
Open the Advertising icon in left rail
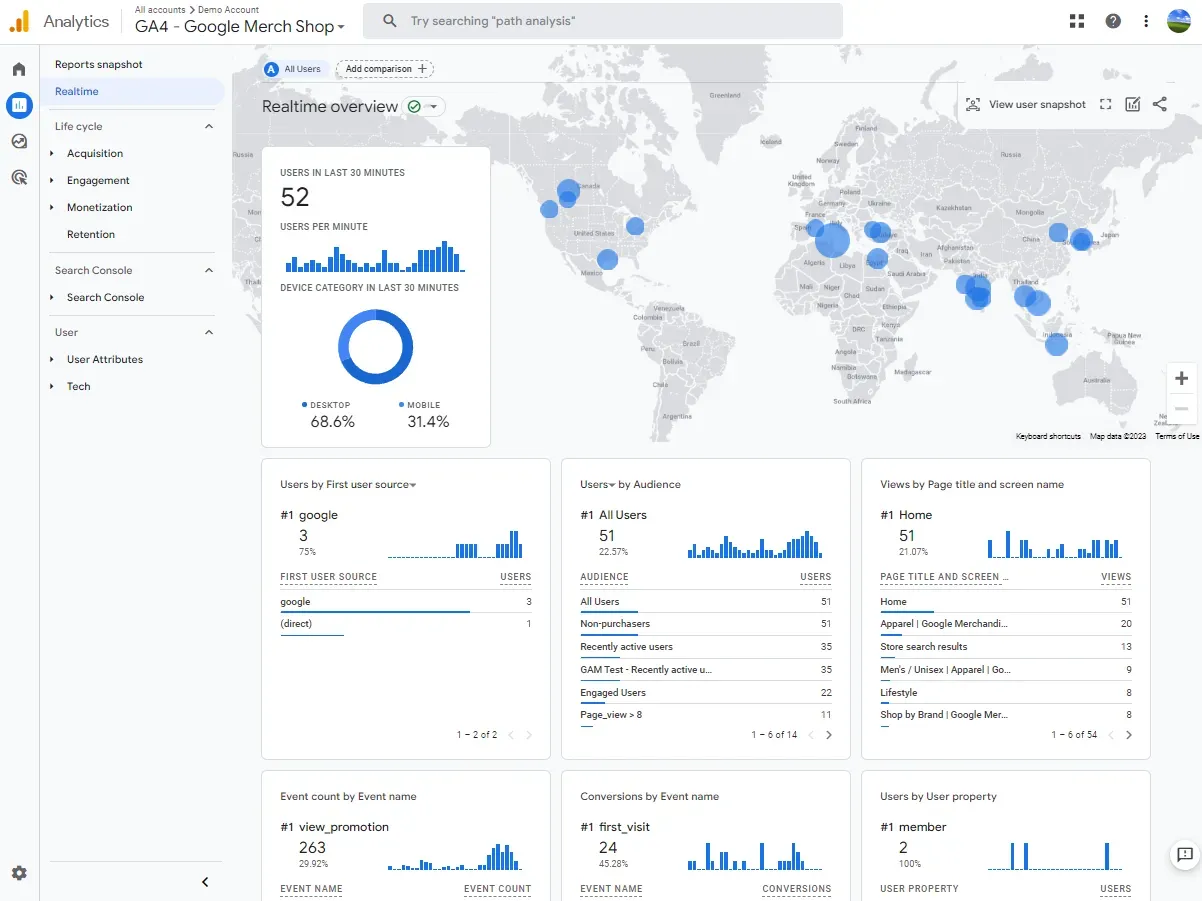[19, 178]
